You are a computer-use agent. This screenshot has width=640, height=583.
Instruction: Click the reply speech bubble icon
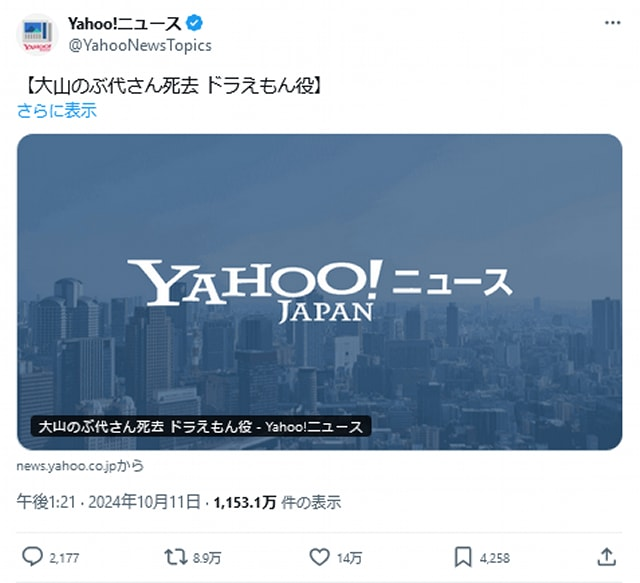pyautogui.click(x=32, y=557)
